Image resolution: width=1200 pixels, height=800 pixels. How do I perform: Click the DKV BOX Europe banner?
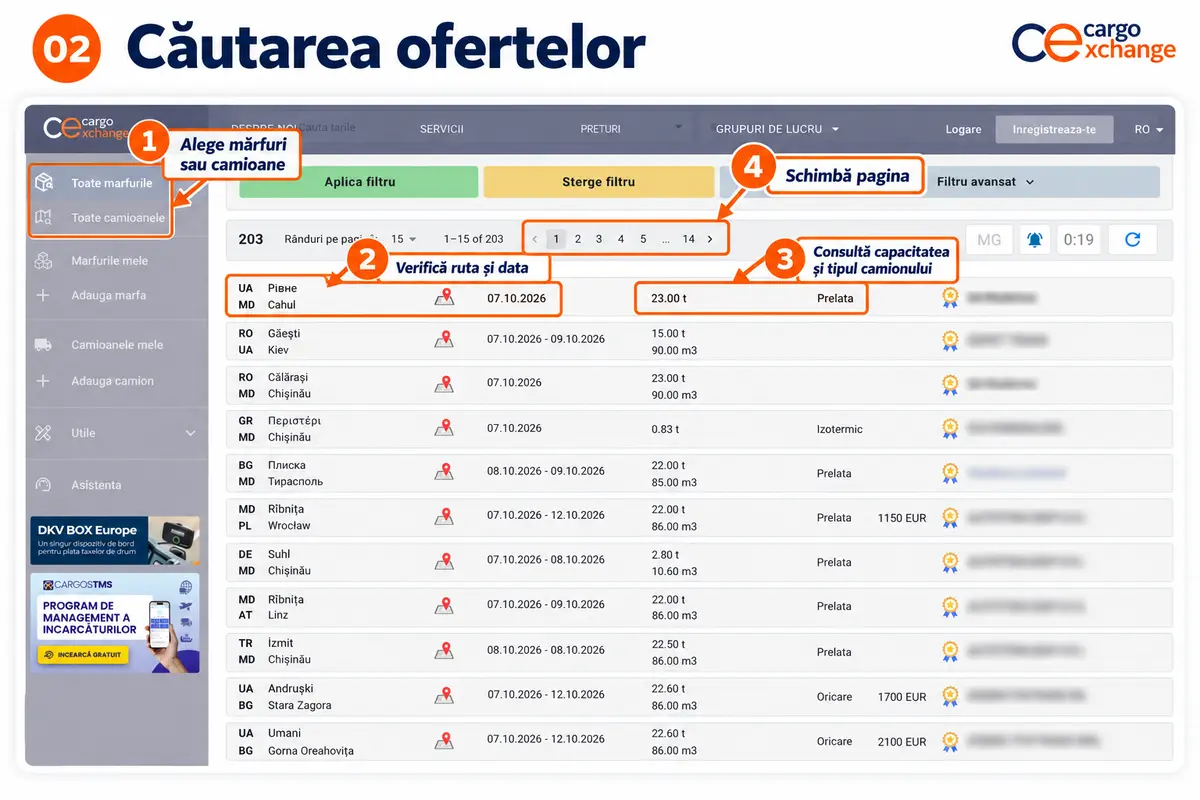click(x=115, y=541)
